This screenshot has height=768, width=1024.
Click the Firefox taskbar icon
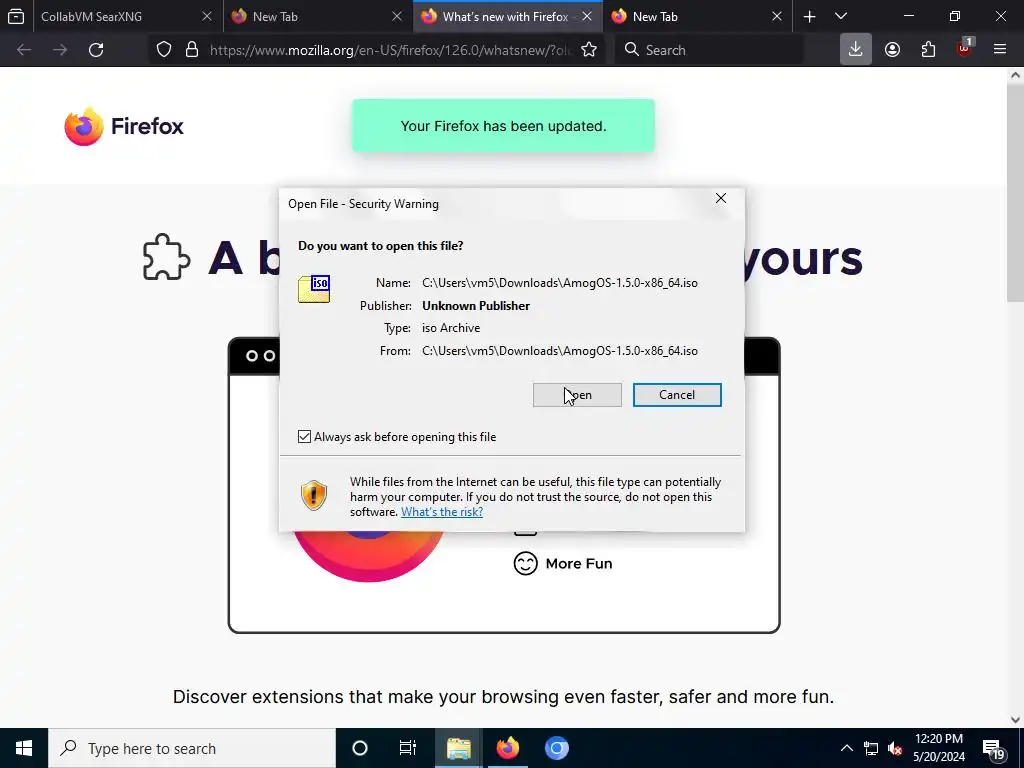pos(507,748)
